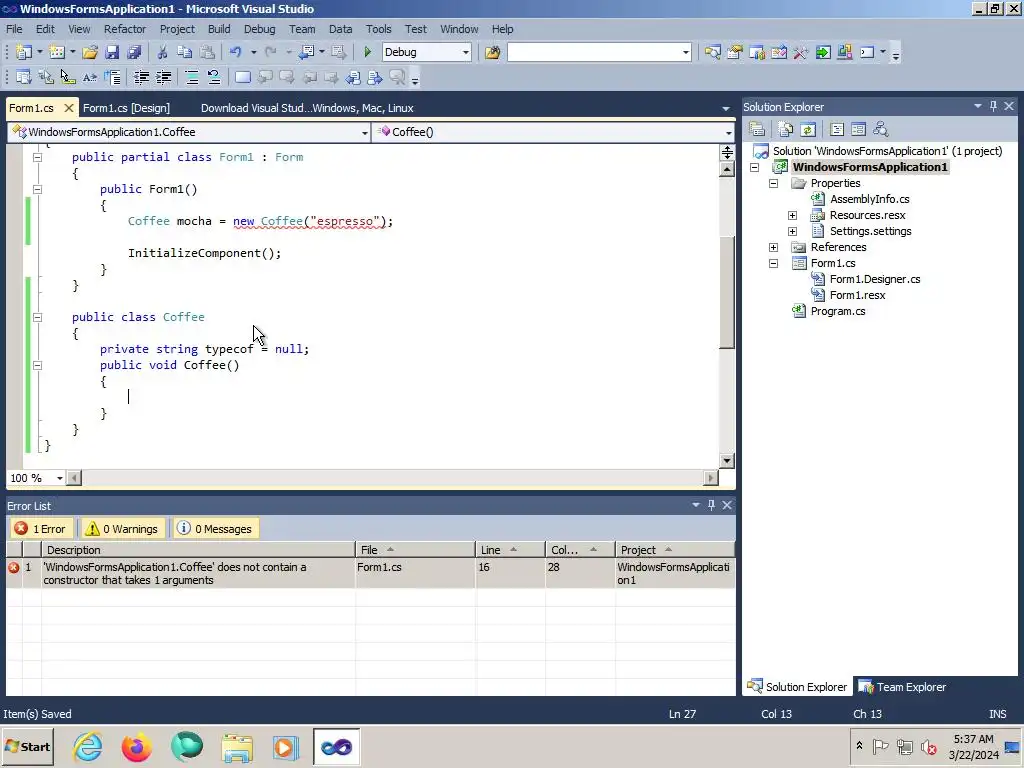Toggle the 0 Warnings filter button
The width and height of the screenshot is (1024, 768).
(x=122, y=529)
